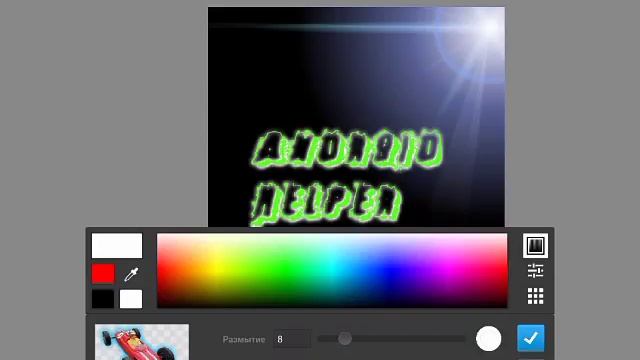
Task: Switch to gradient spectrum color mode
Action: click(x=535, y=246)
